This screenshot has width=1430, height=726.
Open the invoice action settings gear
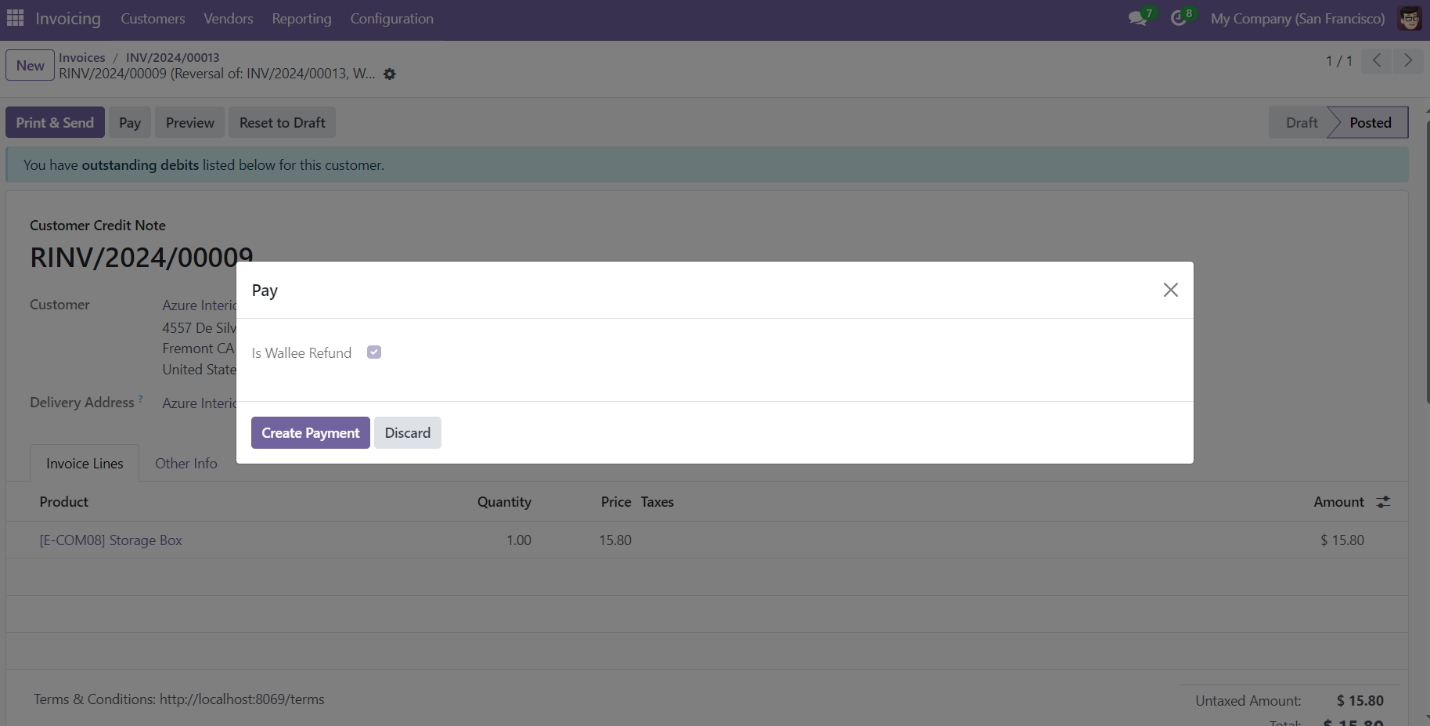point(389,74)
